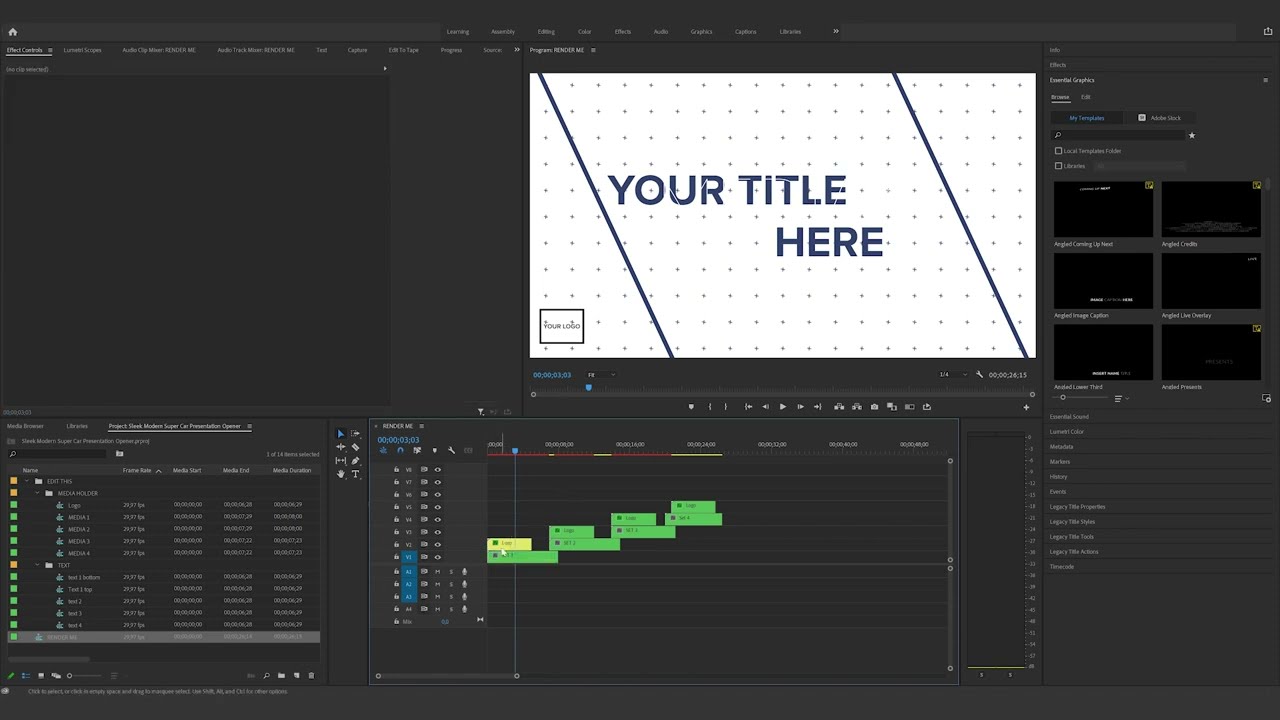
Task: Toggle snap in timeline magnet icon
Action: pyautogui.click(x=400, y=450)
